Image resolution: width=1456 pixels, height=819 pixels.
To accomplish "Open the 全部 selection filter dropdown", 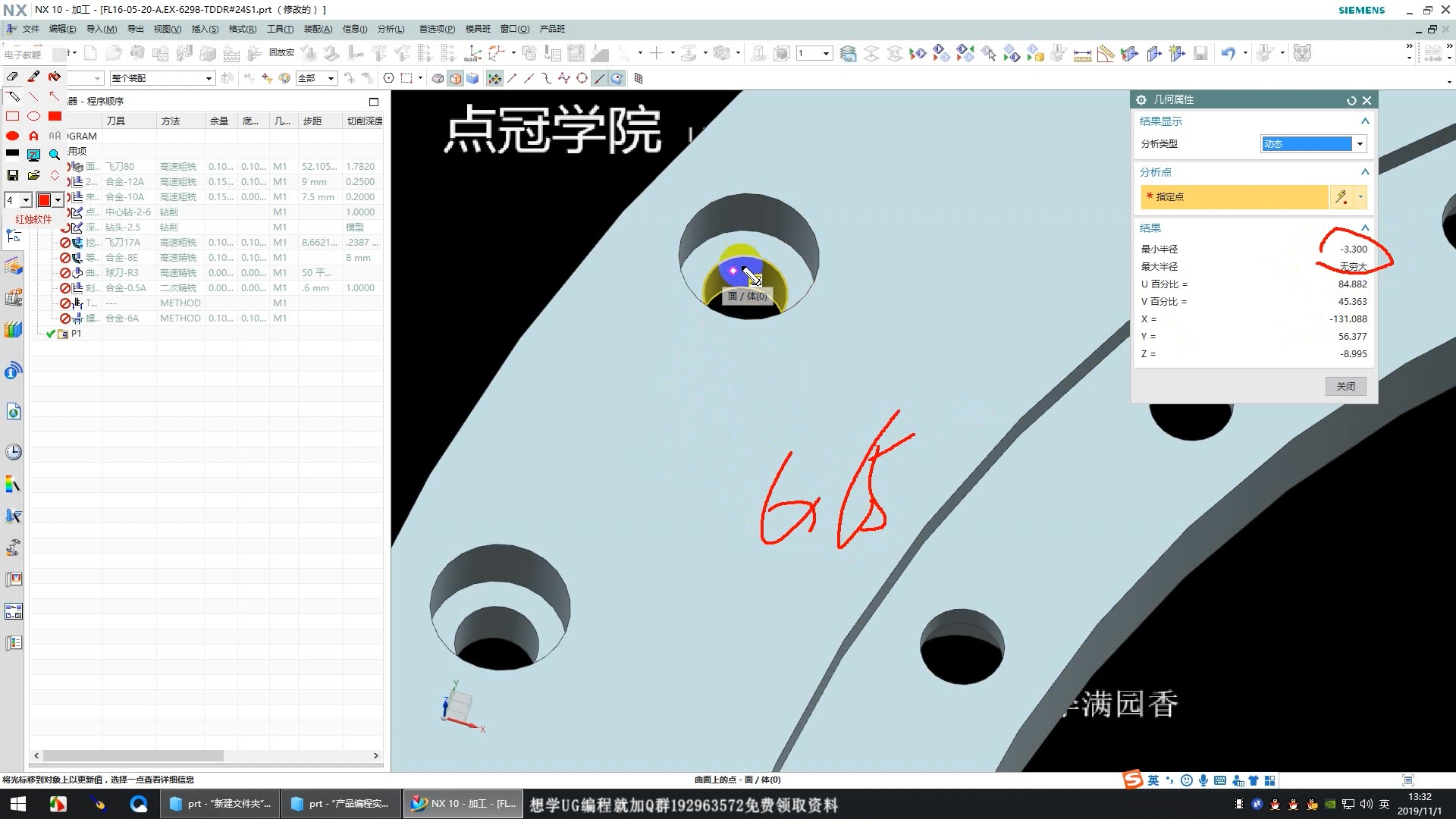I will click(331, 78).
